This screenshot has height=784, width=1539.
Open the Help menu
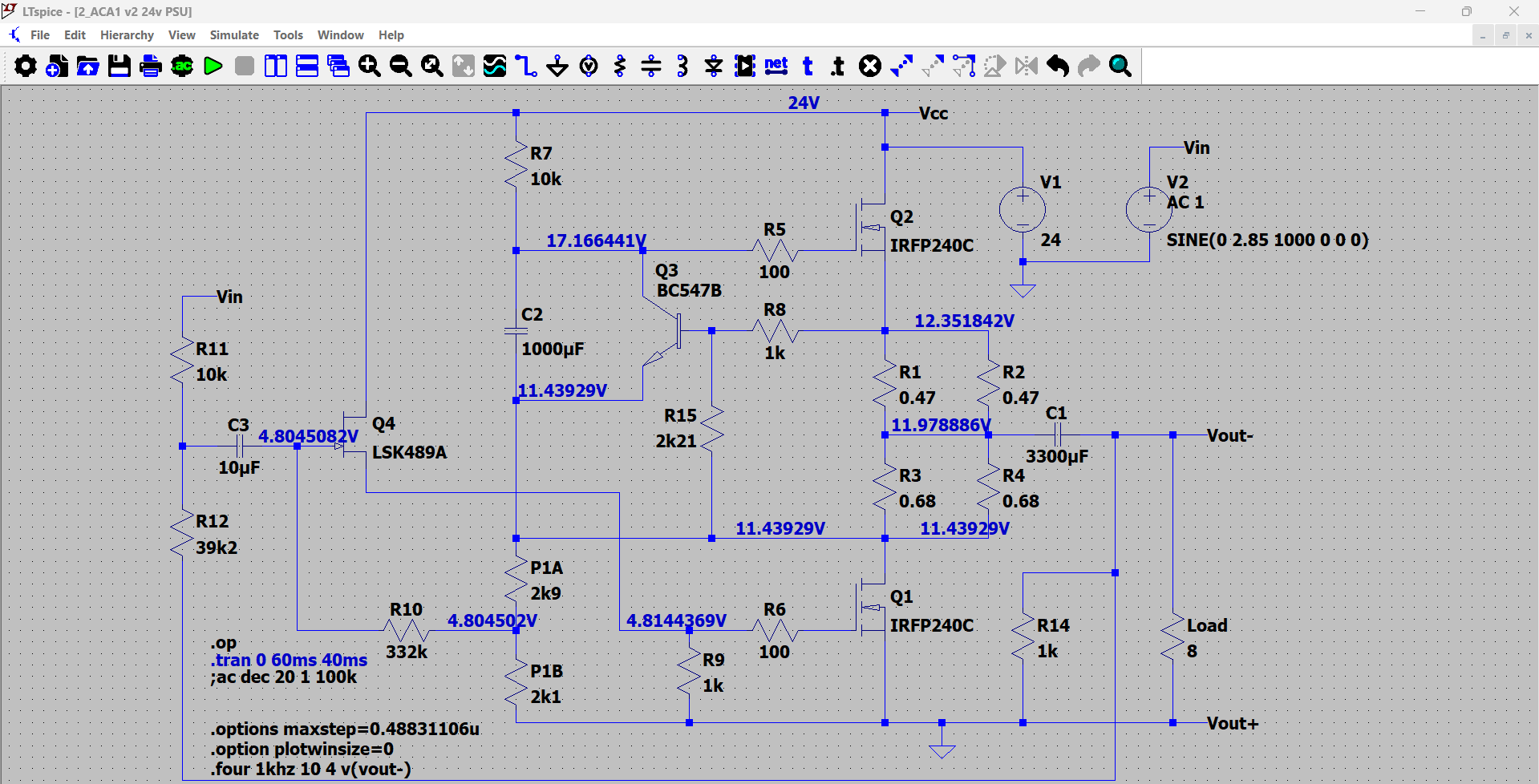point(391,35)
